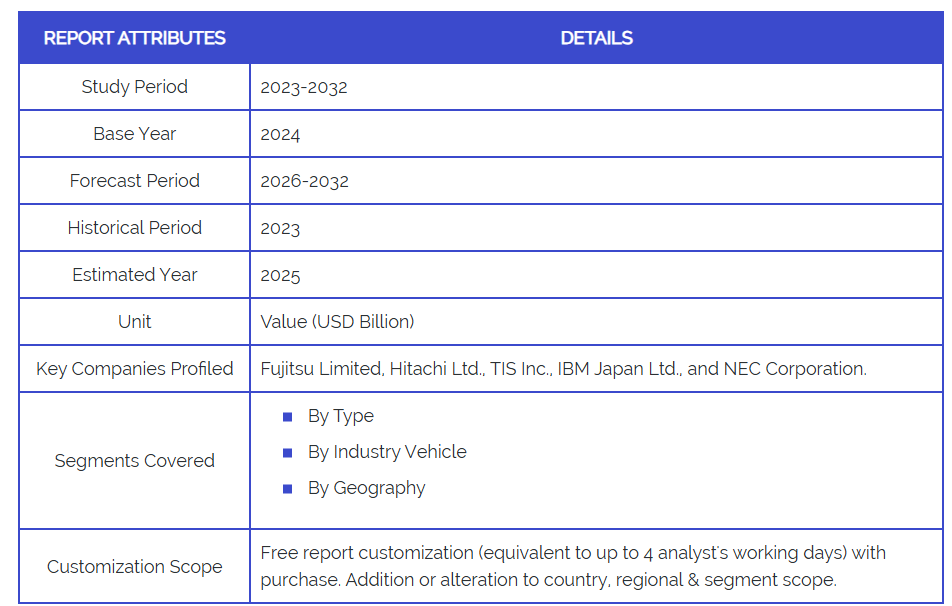This screenshot has height=606, width=952.
Task: Select the By Industry Vehicle list item
Action: (387, 452)
